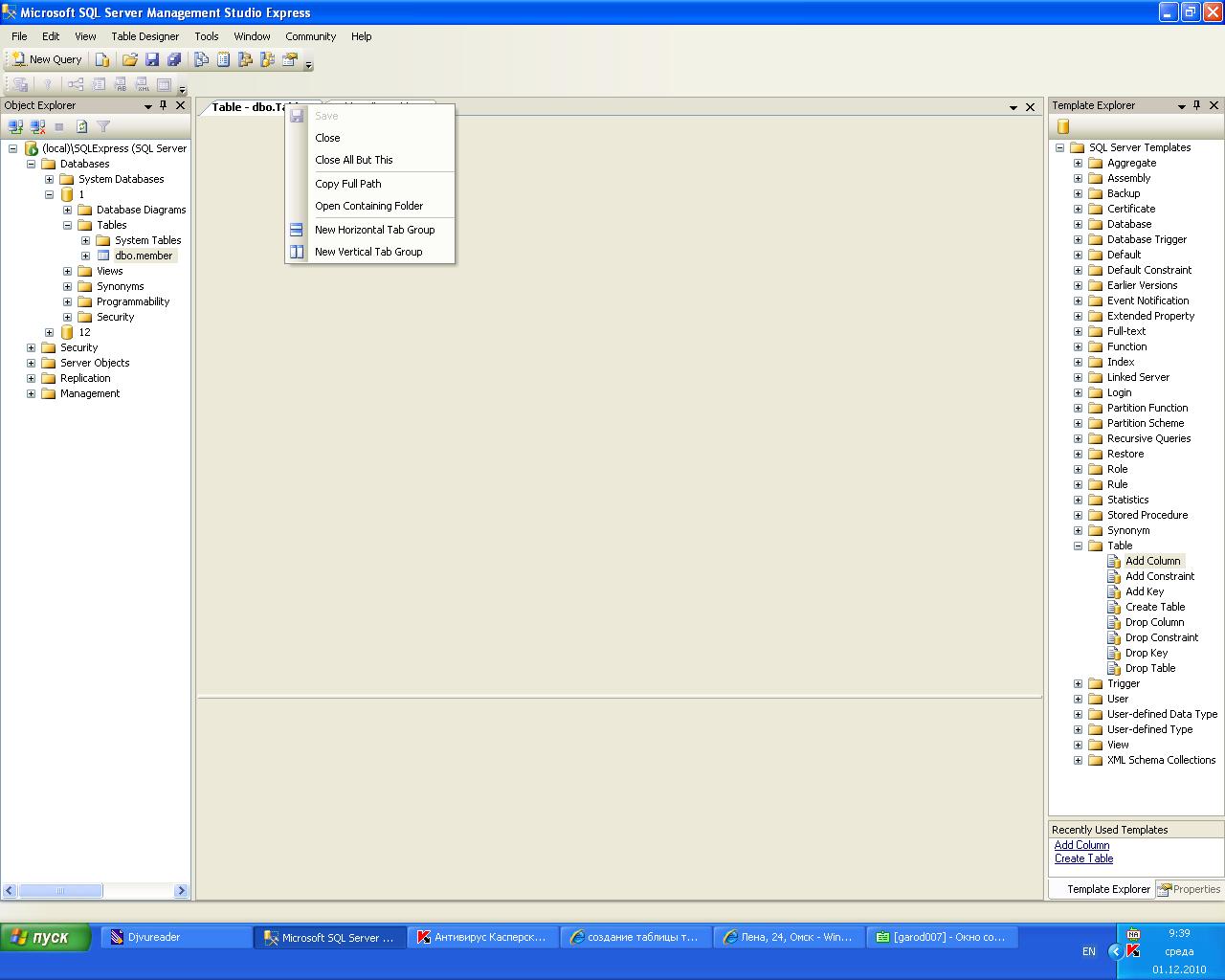Click the Connect icon in Object Explorer
The image size is (1225, 980).
(15, 126)
